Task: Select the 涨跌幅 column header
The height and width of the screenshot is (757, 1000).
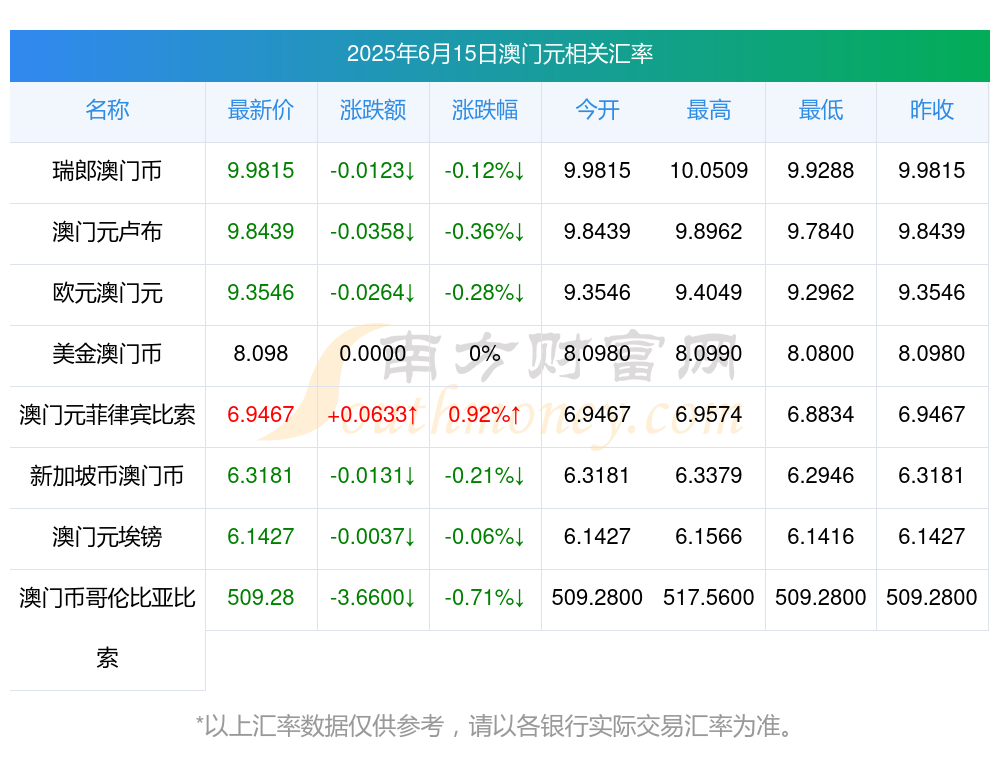Action: (485, 110)
